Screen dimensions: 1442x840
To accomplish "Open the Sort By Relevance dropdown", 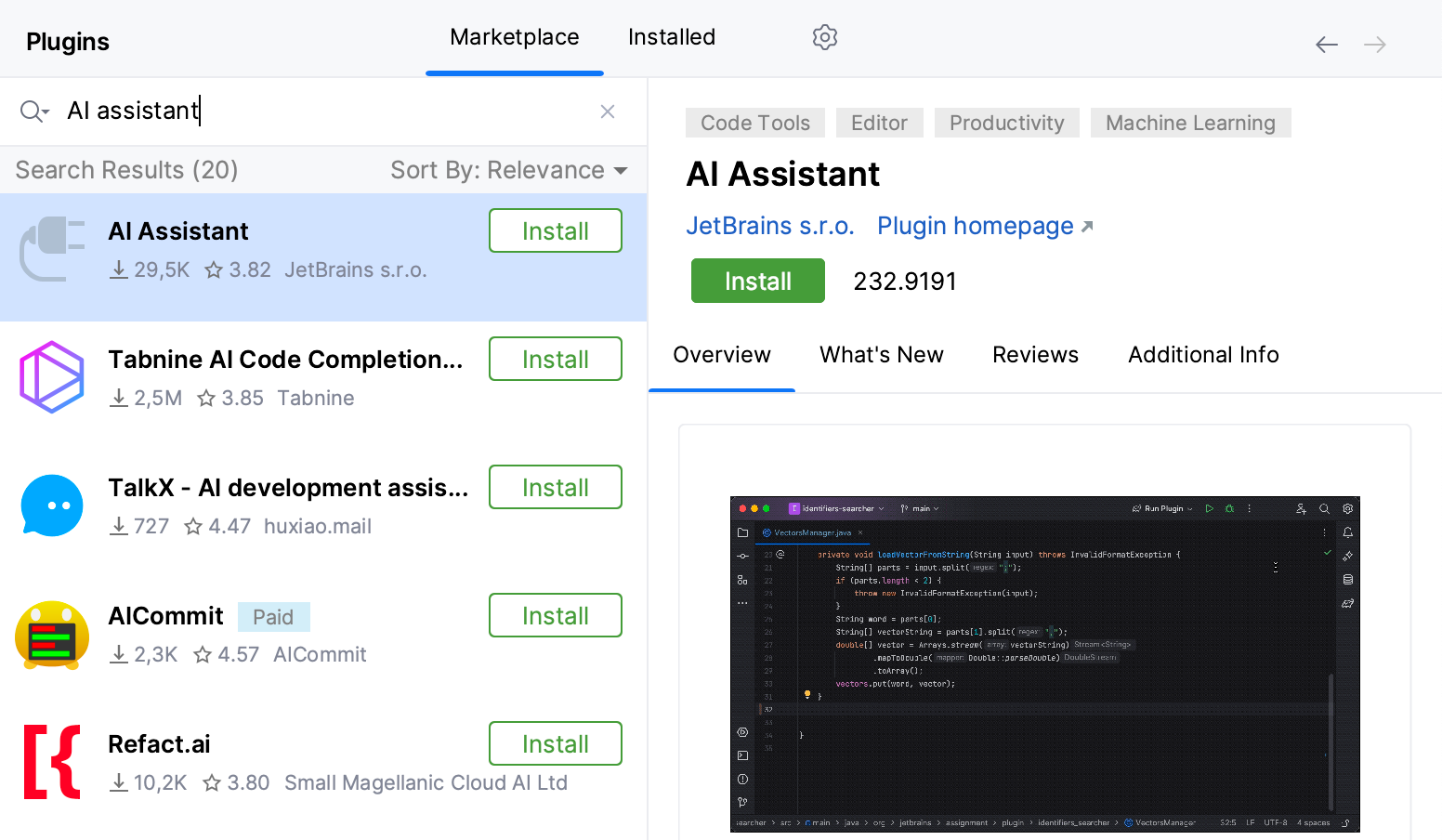I will point(509,170).
